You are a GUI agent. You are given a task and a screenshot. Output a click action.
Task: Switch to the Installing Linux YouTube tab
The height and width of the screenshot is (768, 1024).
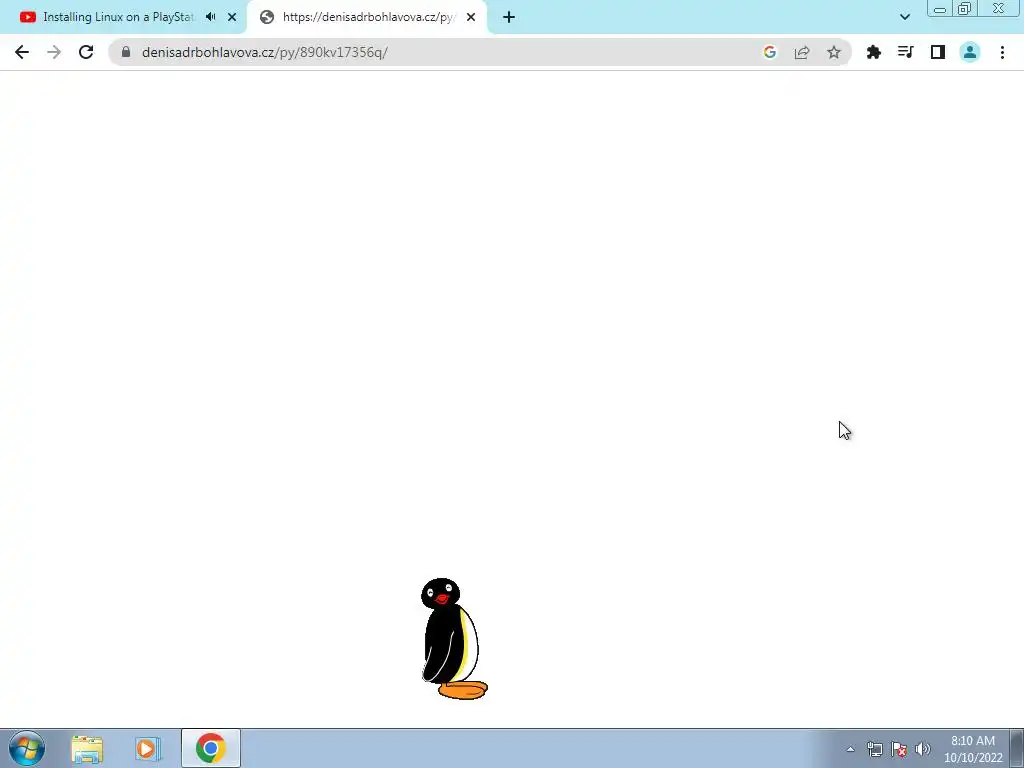point(118,17)
